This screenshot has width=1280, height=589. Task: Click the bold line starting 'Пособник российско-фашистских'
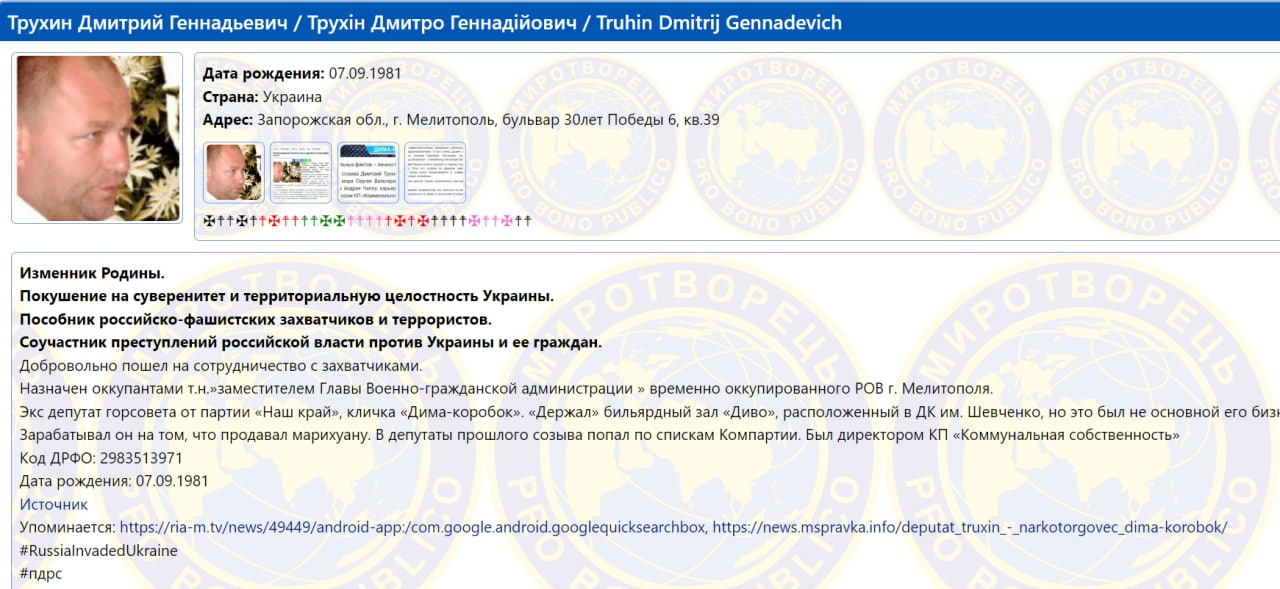[x=256, y=319]
